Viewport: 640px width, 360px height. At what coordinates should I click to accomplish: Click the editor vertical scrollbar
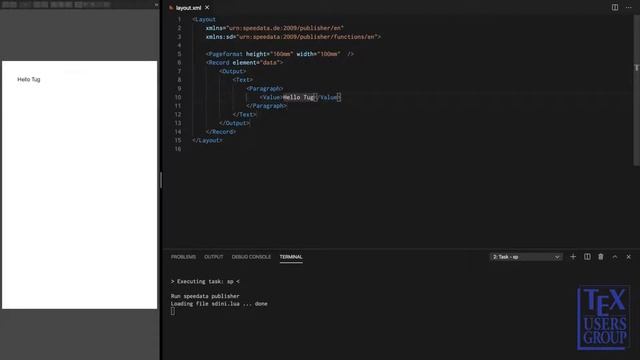point(636,90)
